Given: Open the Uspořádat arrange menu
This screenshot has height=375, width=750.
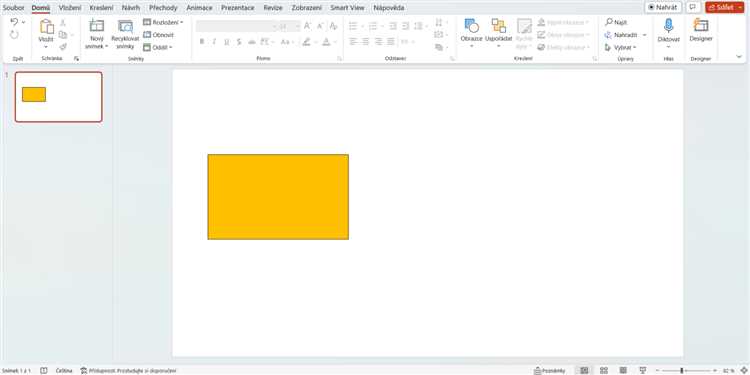Looking at the screenshot, I should pos(498,33).
